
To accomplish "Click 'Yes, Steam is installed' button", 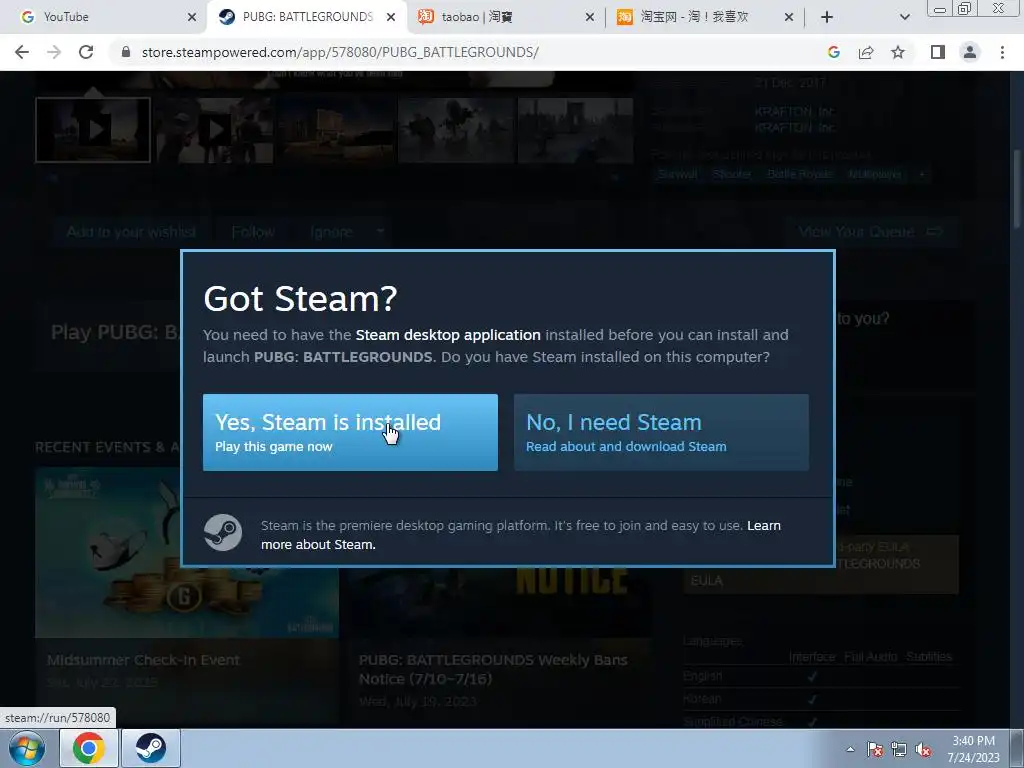I will pyautogui.click(x=350, y=432).
